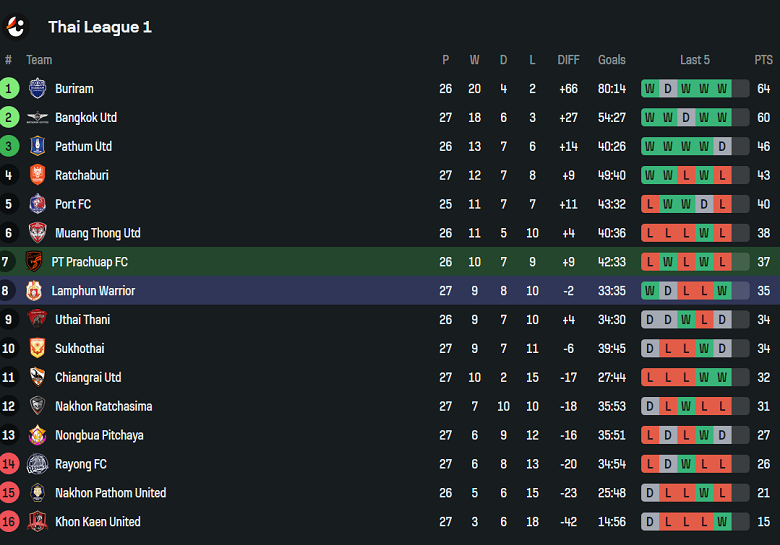Click the Port FC team crest

37,204
